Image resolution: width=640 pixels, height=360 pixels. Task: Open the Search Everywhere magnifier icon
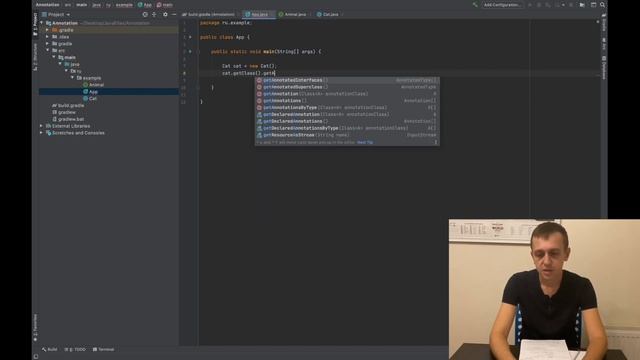602,5
